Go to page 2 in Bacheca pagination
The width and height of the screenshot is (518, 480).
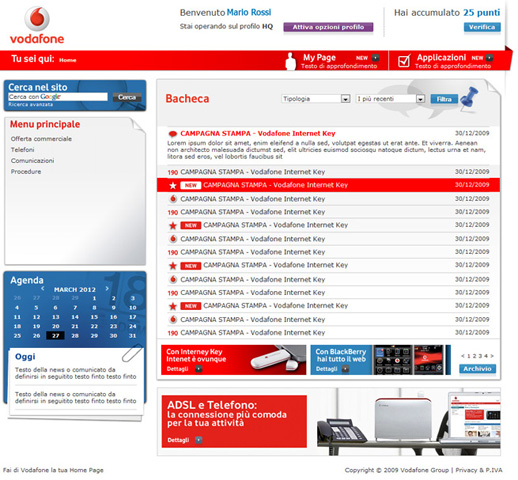474,356
